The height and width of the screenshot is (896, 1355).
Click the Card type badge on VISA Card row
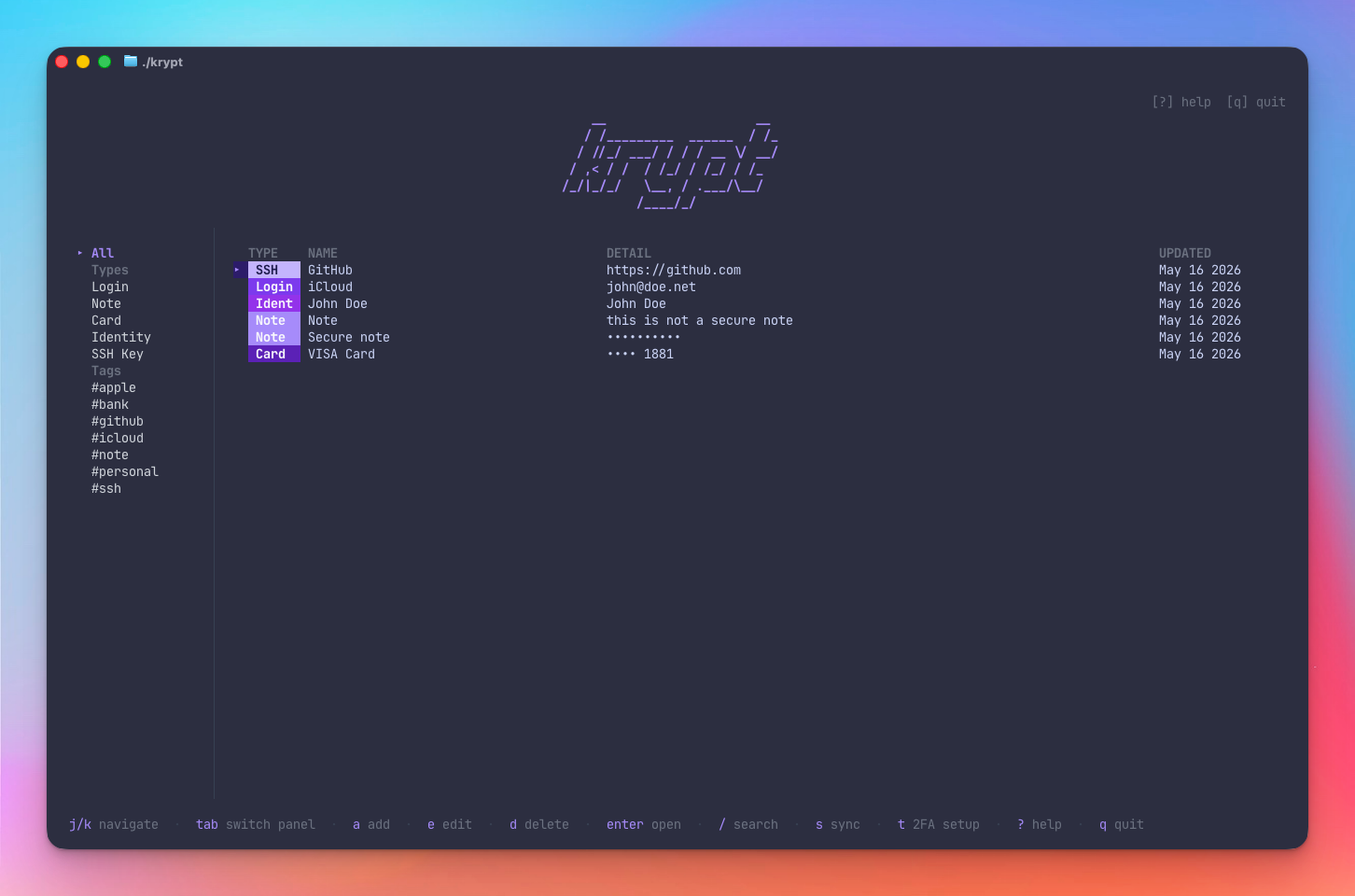click(x=274, y=354)
